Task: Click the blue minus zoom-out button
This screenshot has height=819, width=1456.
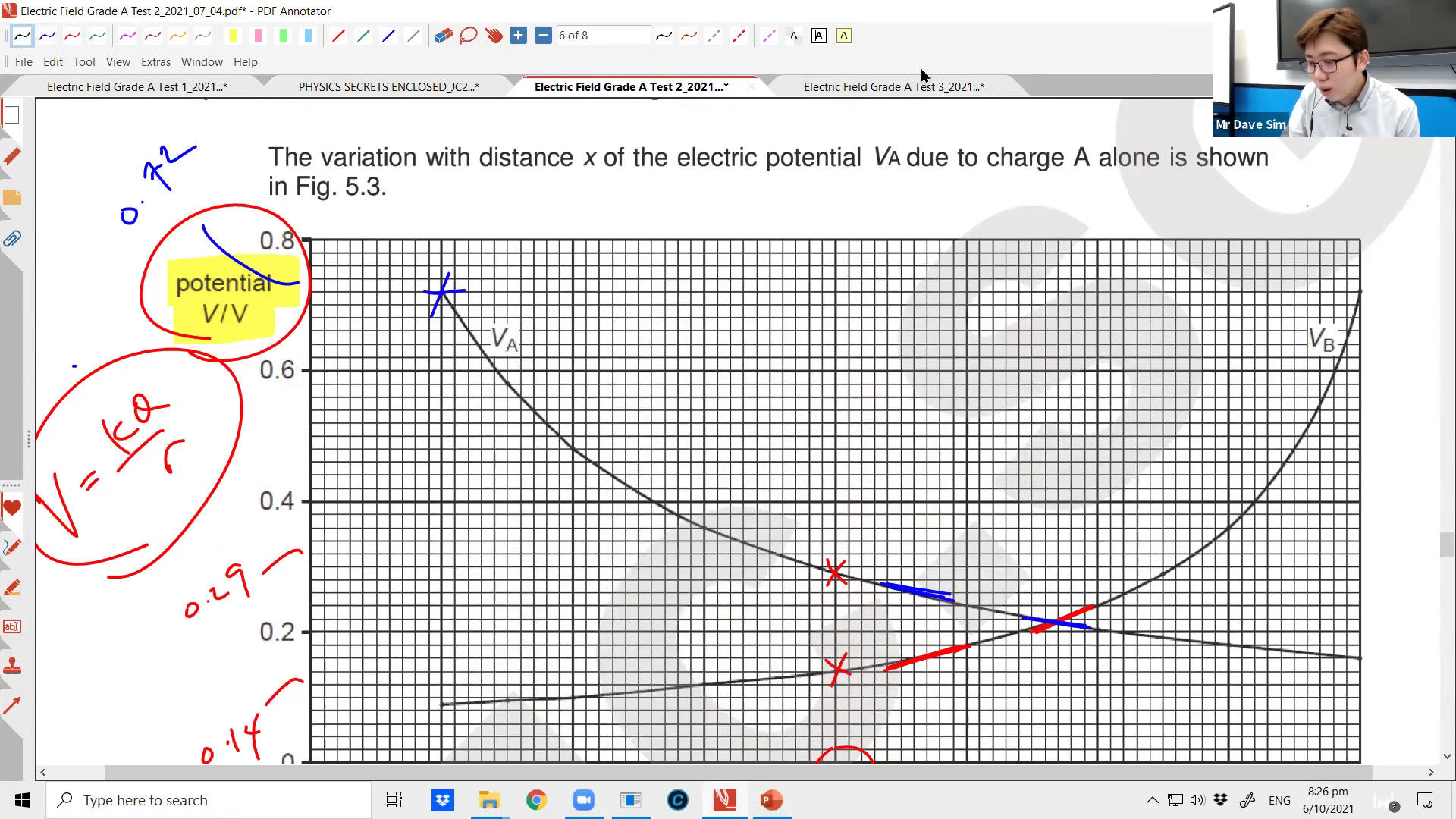Action: 543,35
